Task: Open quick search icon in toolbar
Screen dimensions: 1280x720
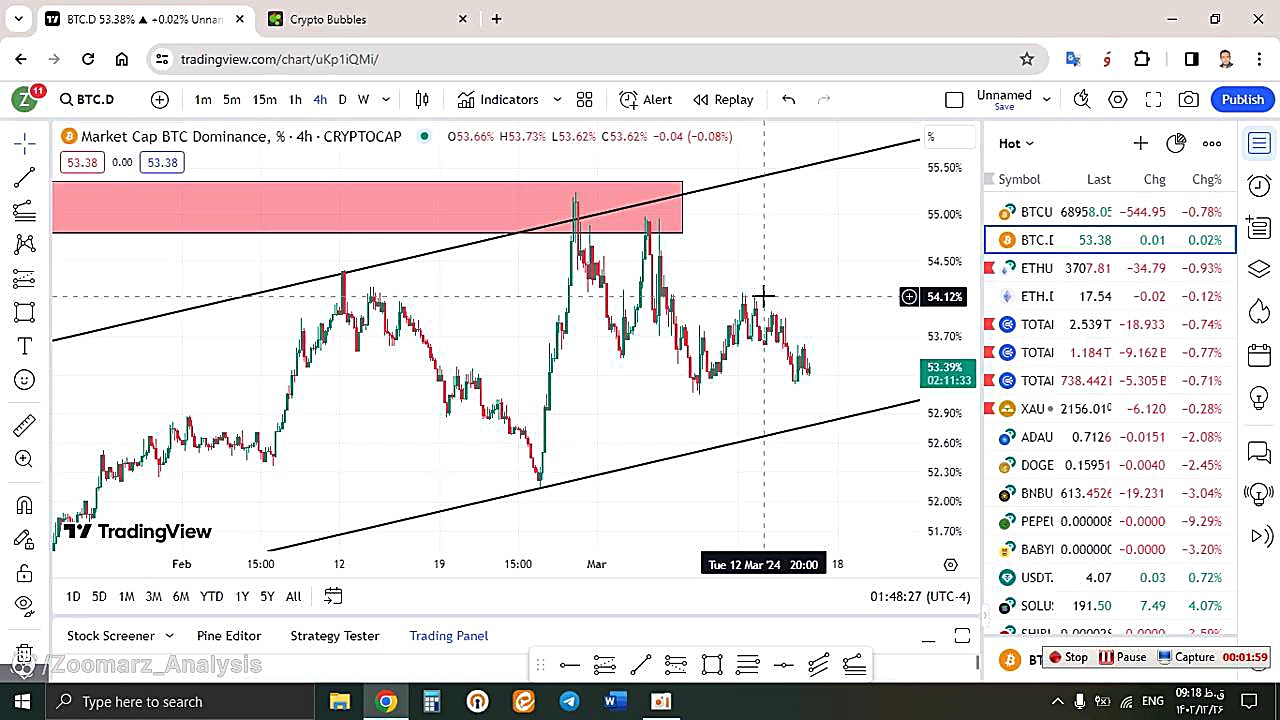Action: coord(1081,99)
